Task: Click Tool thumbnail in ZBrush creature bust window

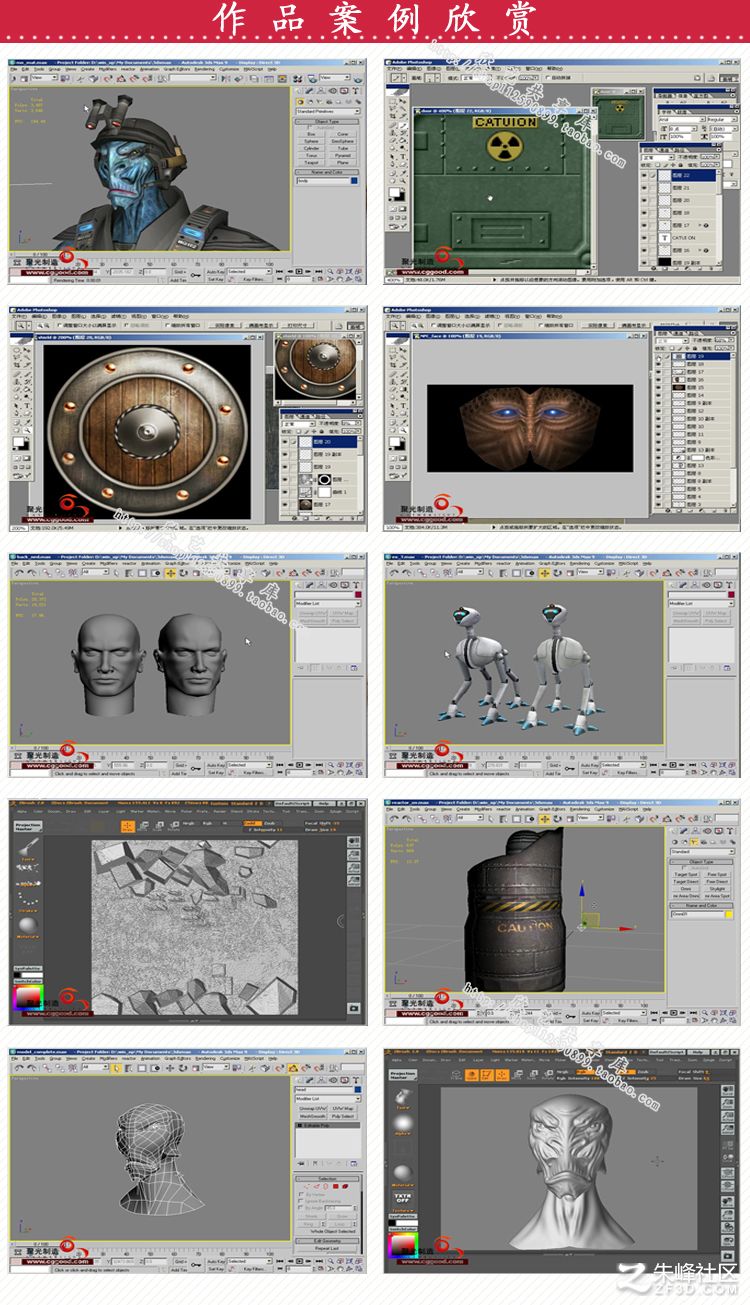Action: pyautogui.click(x=402, y=1096)
